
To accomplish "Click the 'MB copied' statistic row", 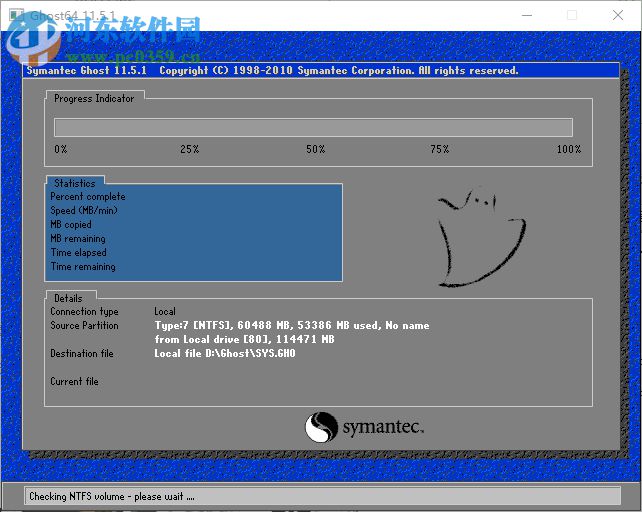I will [71, 224].
